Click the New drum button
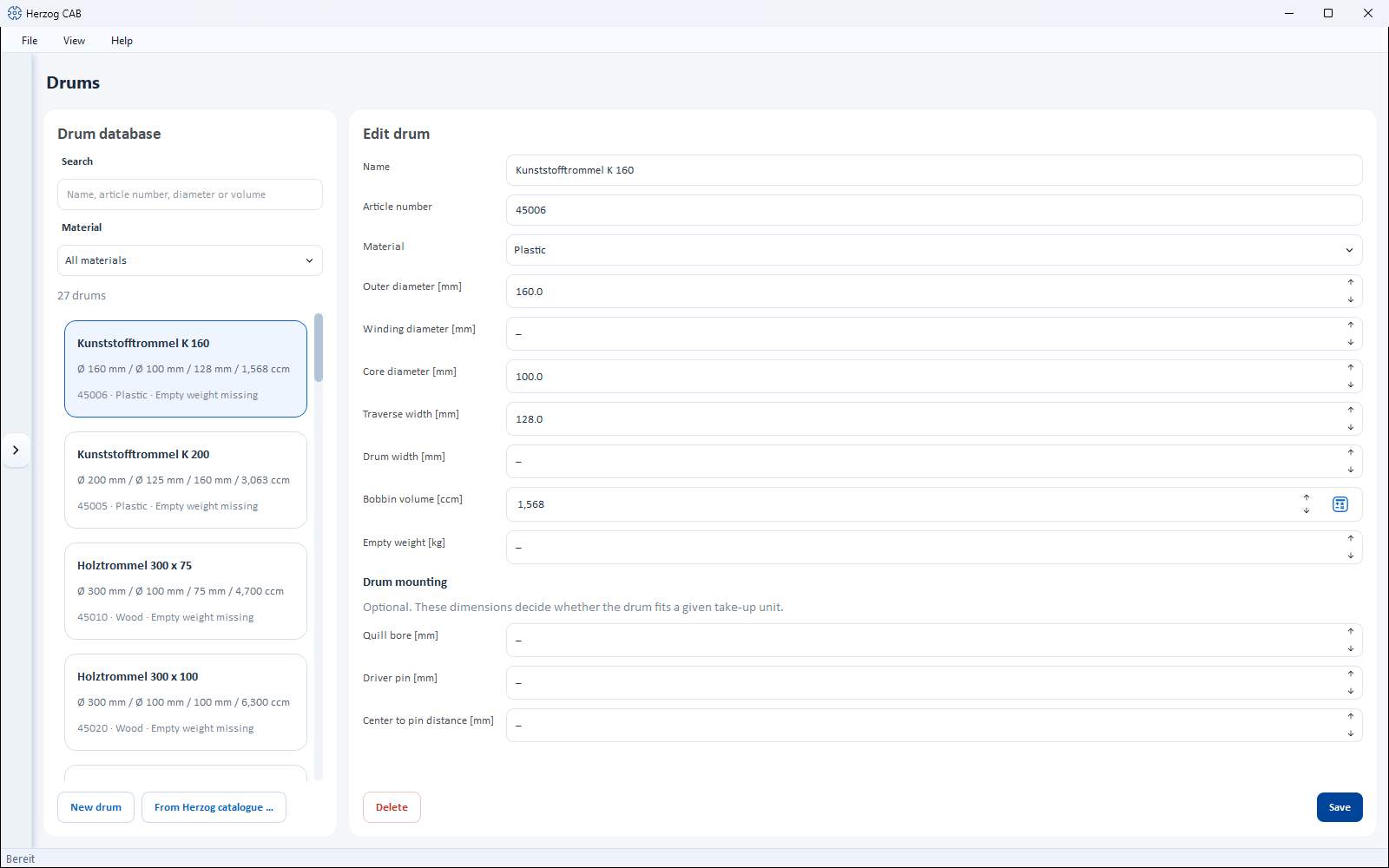The image size is (1389, 868). 95,807
